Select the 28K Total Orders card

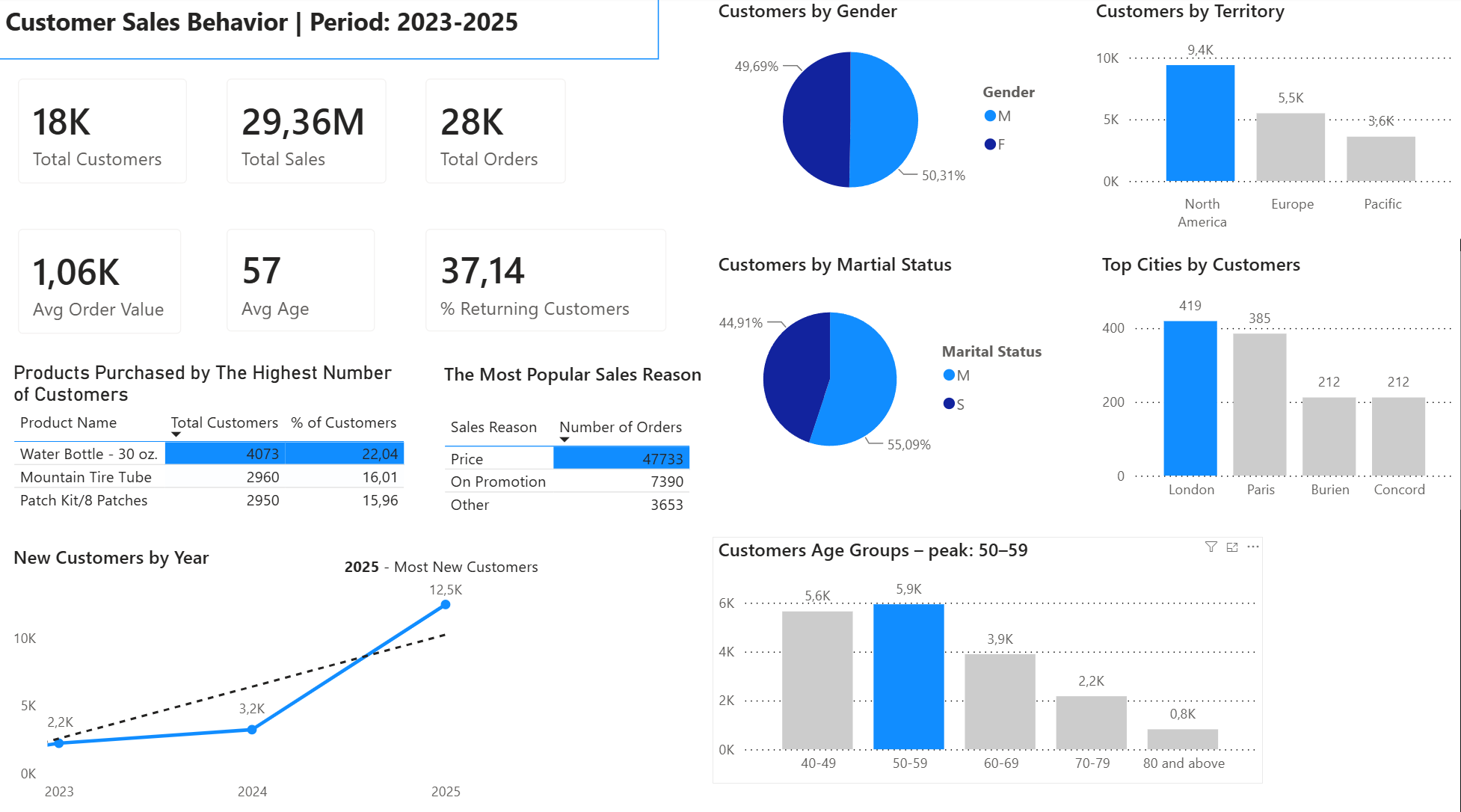tap(496, 131)
